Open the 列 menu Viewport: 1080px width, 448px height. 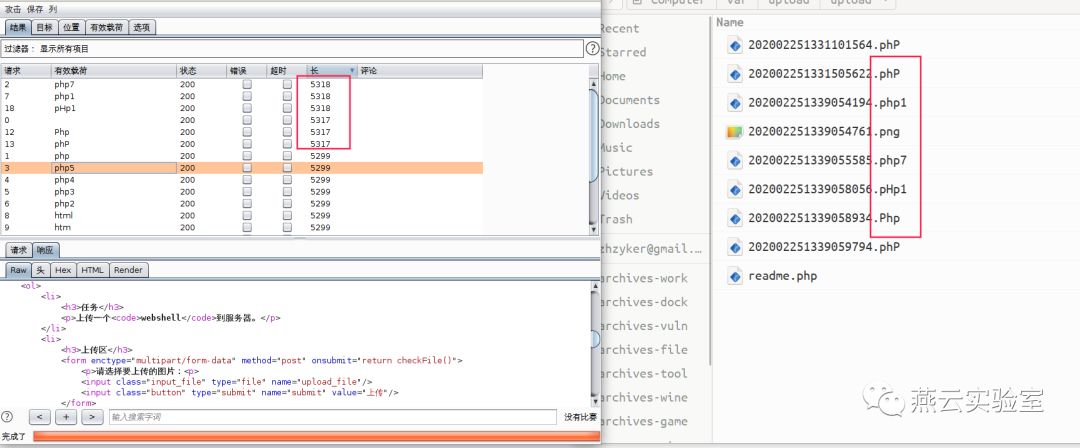tap(54, 10)
